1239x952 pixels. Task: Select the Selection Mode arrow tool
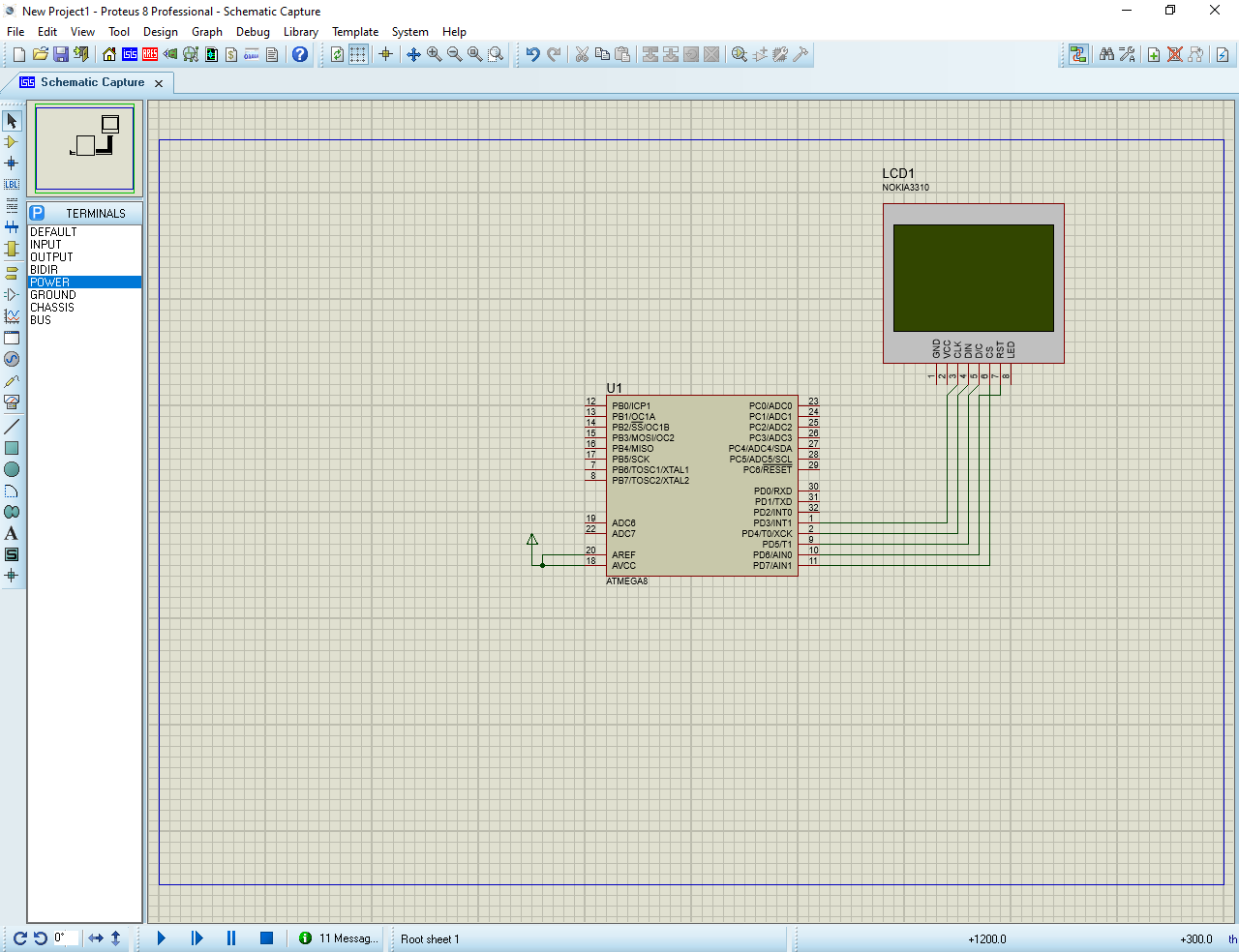pos(12,121)
